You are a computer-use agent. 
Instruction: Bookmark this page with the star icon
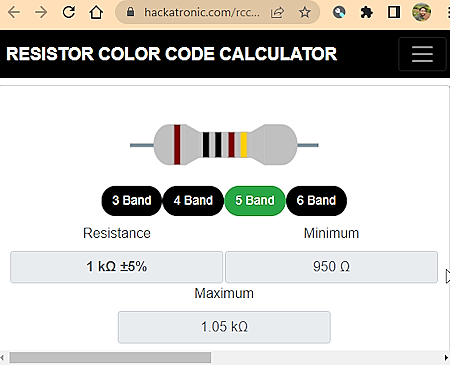(305, 13)
